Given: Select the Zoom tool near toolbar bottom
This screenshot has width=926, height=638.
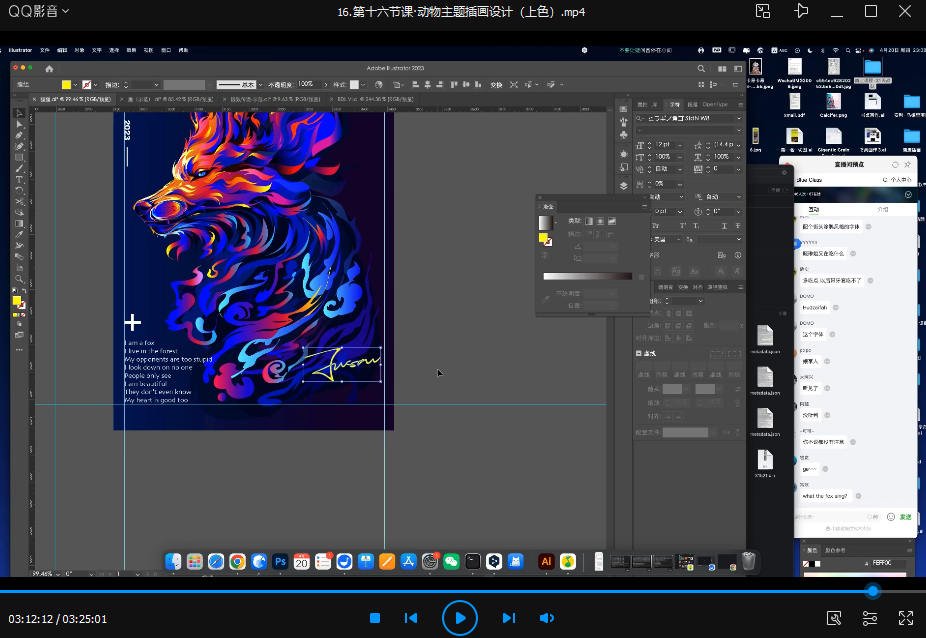Looking at the screenshot, I should [18, 280].
